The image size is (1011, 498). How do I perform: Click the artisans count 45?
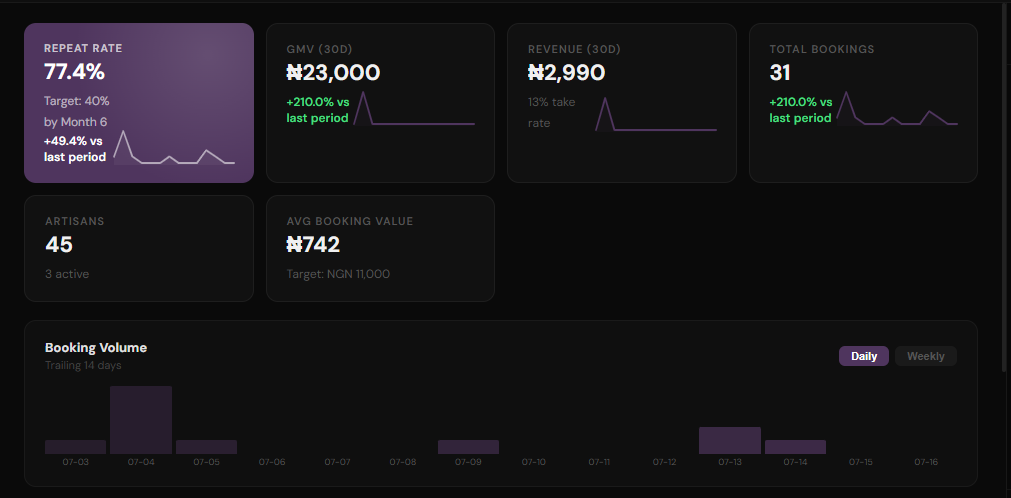click(x=59, y=244)
